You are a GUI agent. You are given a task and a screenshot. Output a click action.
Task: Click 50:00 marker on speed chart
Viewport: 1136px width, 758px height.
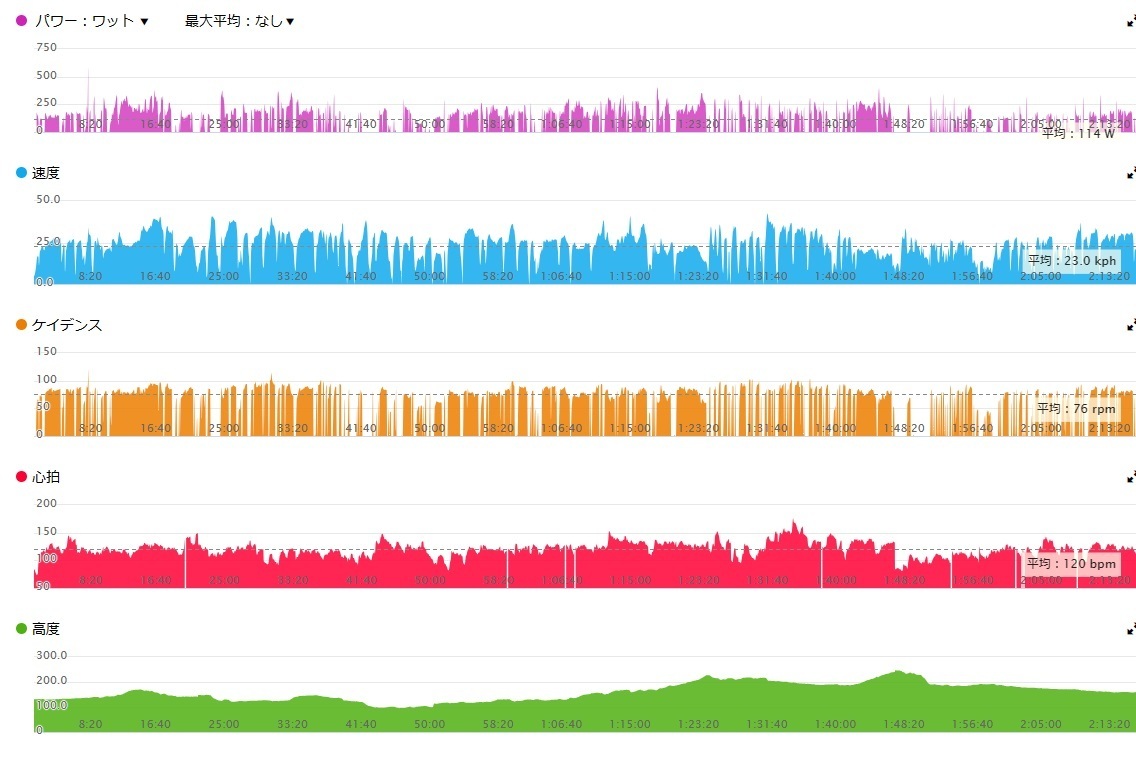tap(429, 276)
